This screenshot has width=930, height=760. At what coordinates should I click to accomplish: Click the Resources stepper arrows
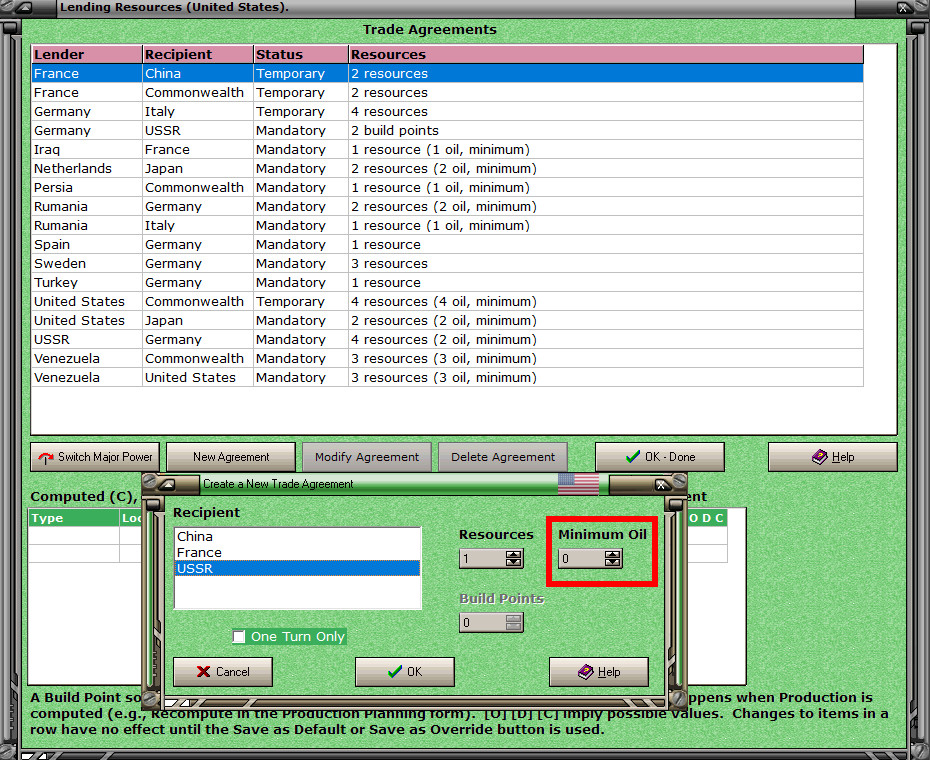pos(514,558)
